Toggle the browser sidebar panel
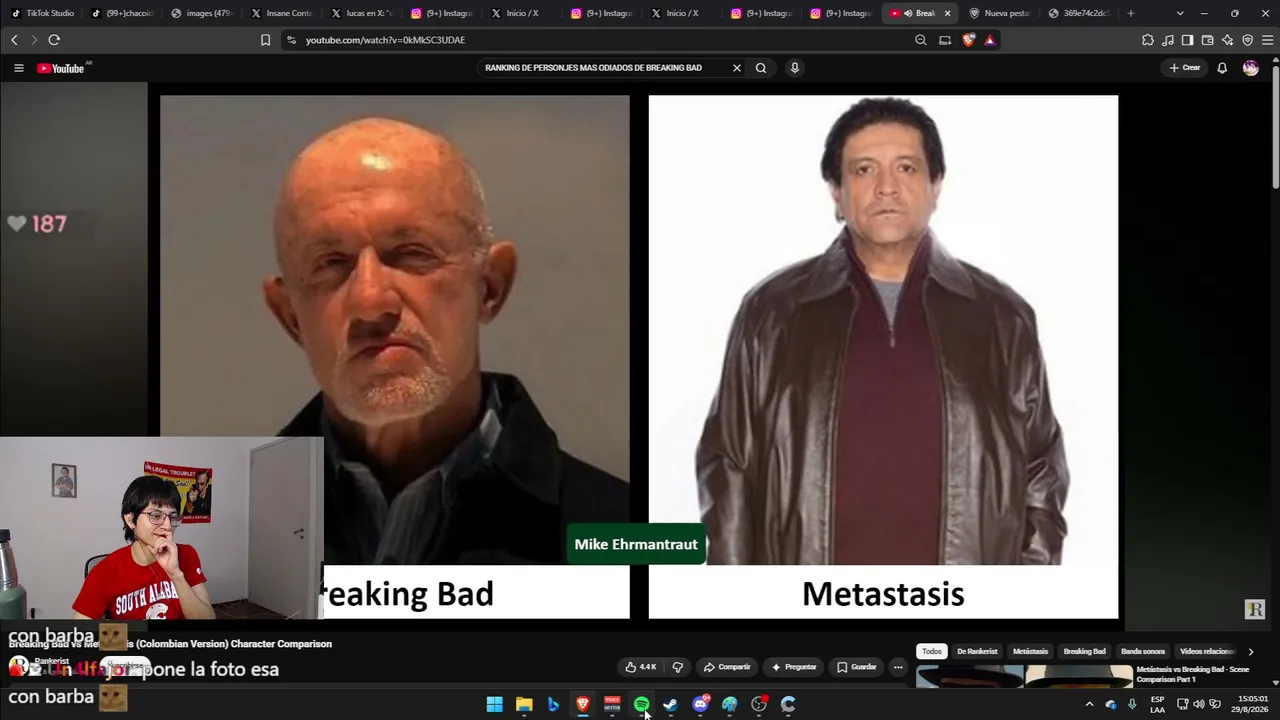1280x720 pixels. pos(1187,40)
